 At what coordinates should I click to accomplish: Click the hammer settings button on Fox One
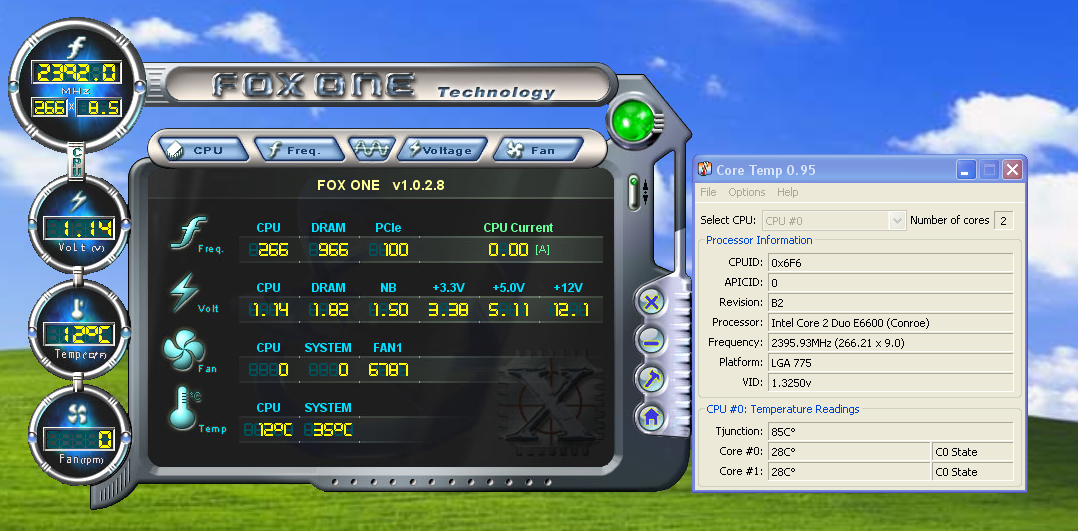650,378
